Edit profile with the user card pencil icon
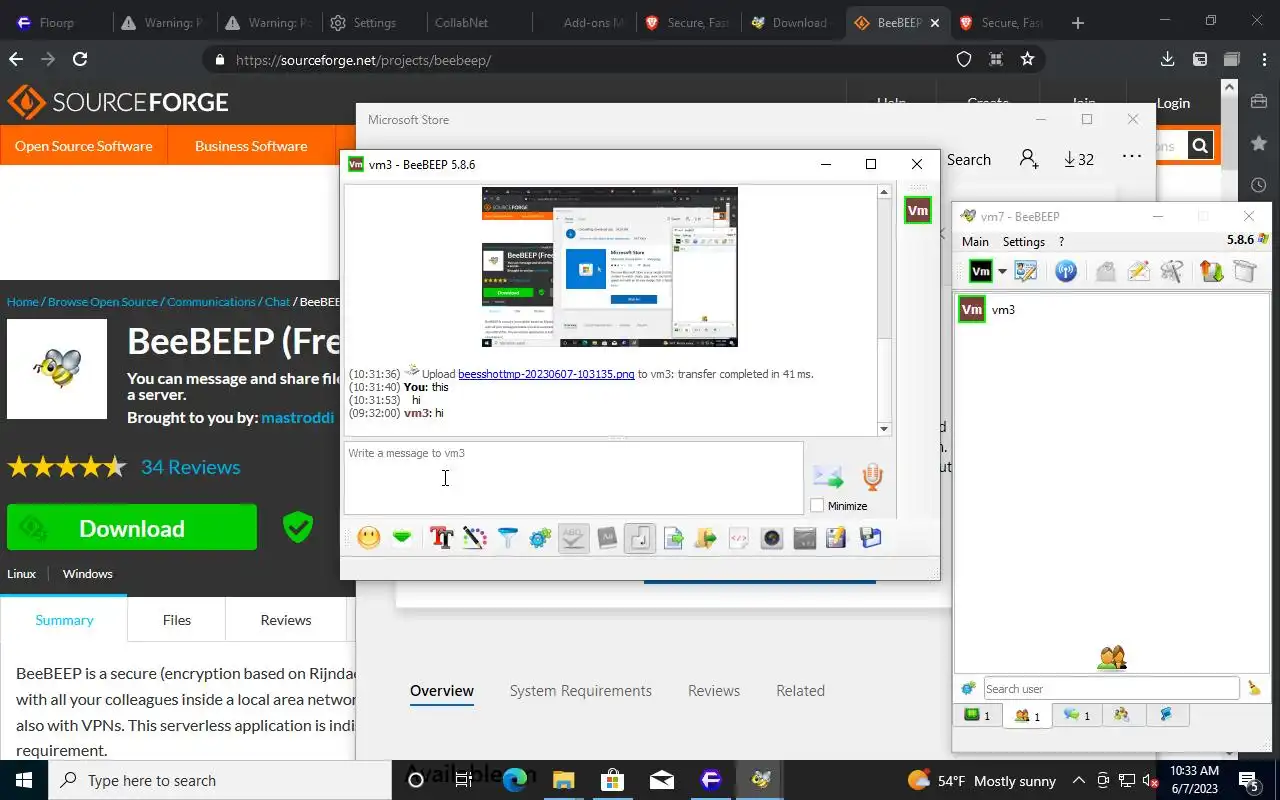Viewport: 1280px width, 800px height. point(1026,271)
